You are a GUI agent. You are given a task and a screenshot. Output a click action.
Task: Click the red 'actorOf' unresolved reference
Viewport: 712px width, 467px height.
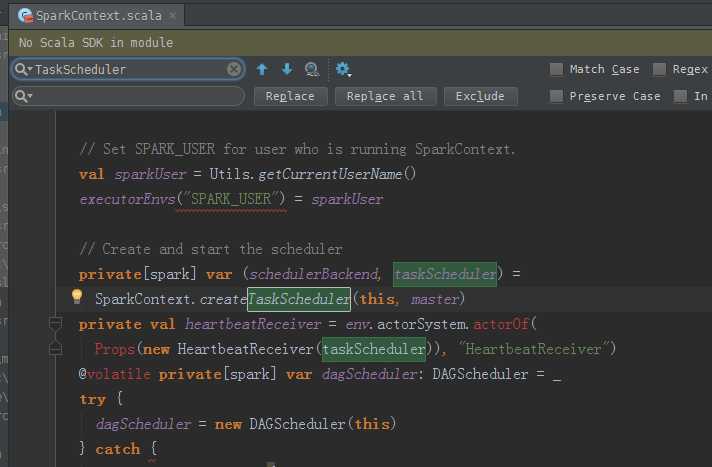(x=501, y=324)
